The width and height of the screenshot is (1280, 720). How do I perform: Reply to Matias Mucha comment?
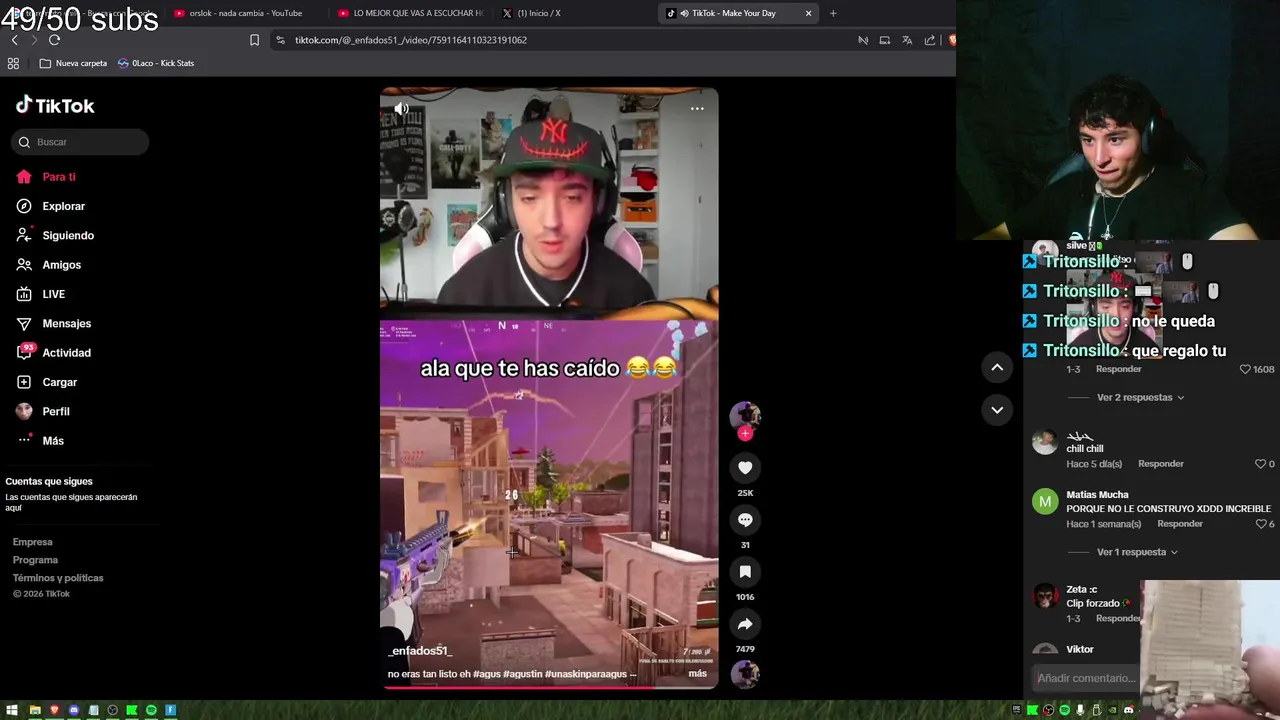[1180, 524]
